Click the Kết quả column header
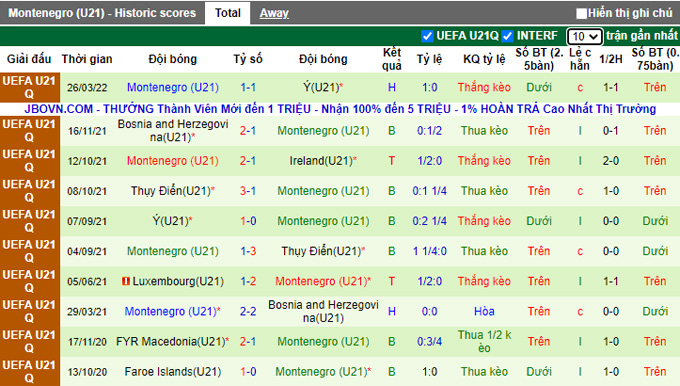The width and height of the screenshot is (680, 386). (392, 59)
